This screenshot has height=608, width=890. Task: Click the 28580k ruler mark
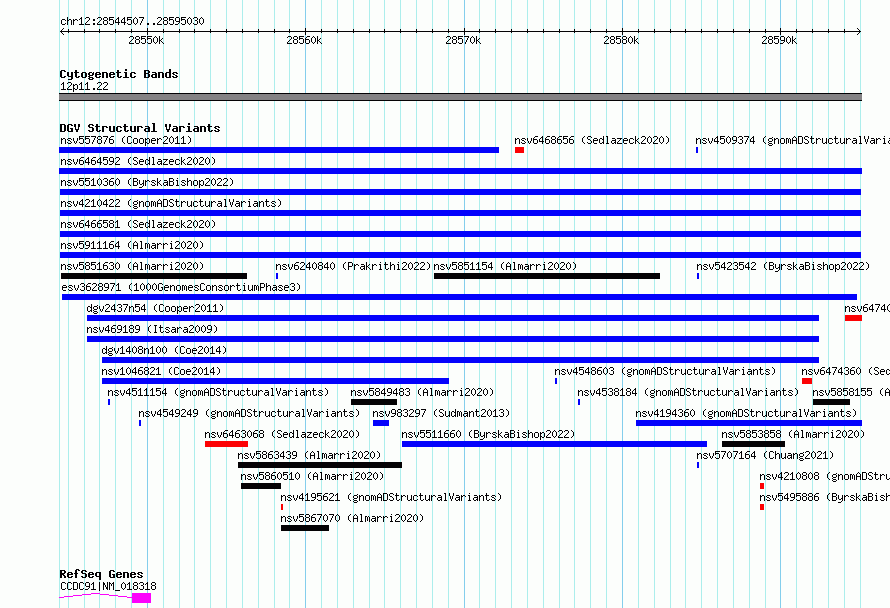[621, 40]
